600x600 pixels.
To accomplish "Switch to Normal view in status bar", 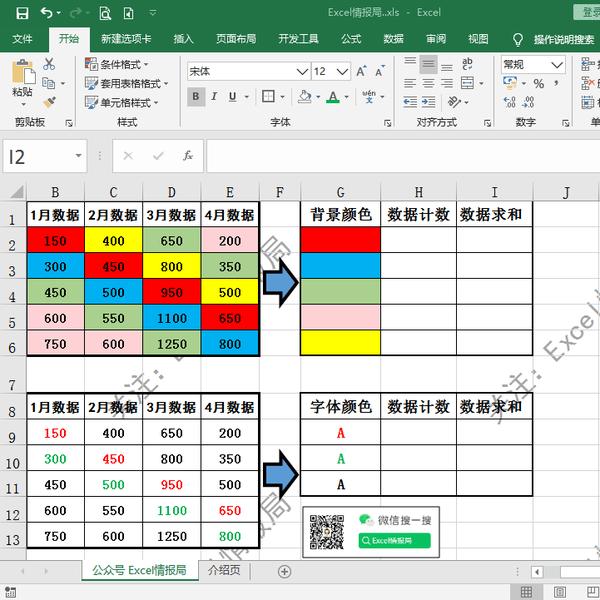I will point(526,592).
